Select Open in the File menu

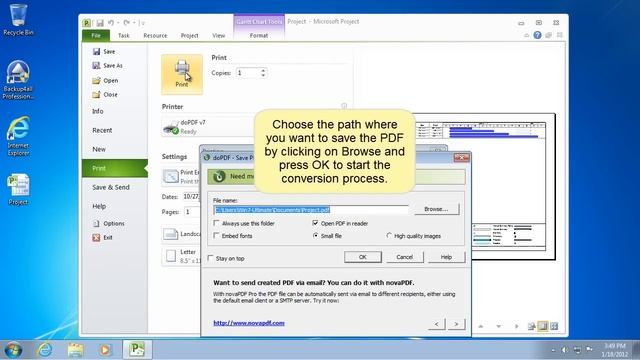105,80
